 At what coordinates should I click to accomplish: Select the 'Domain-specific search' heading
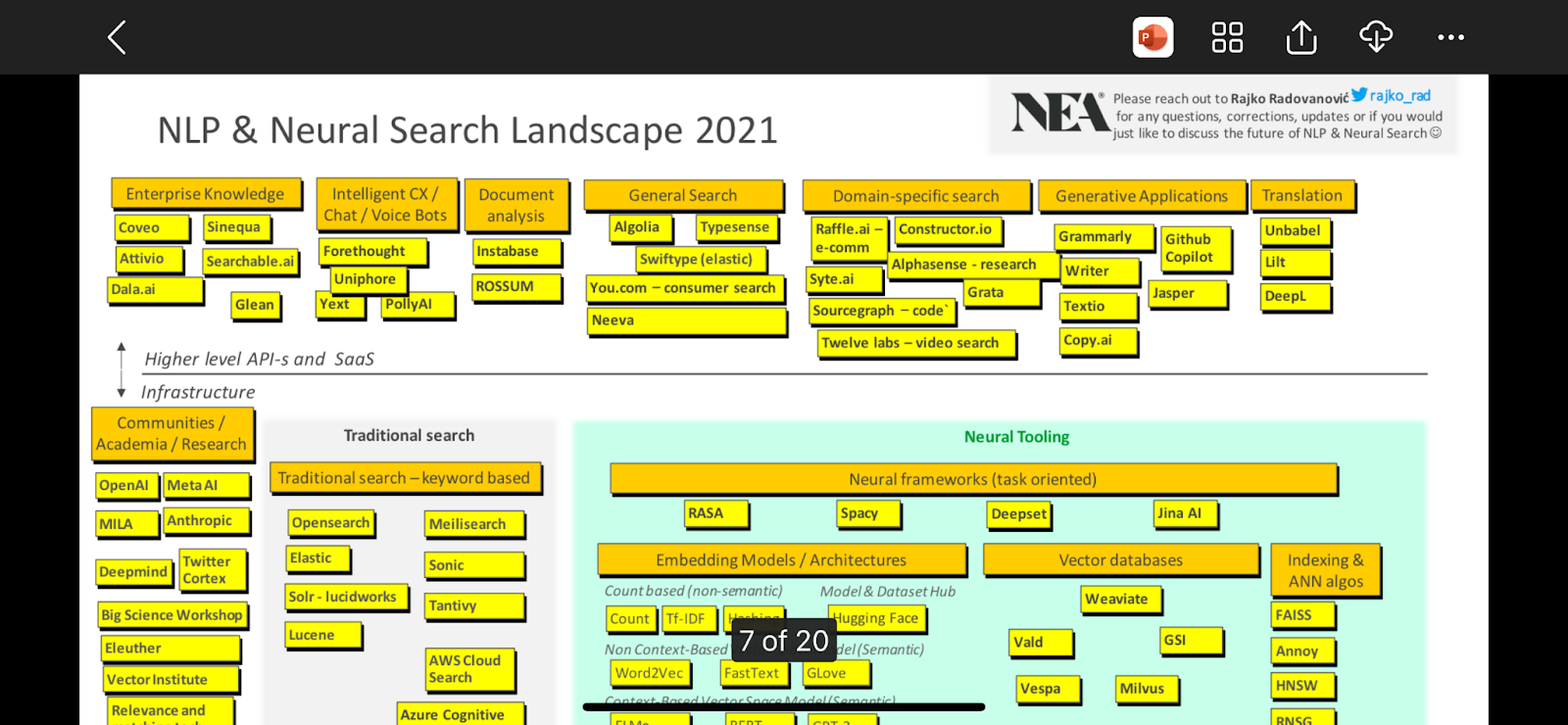[916, 196]
